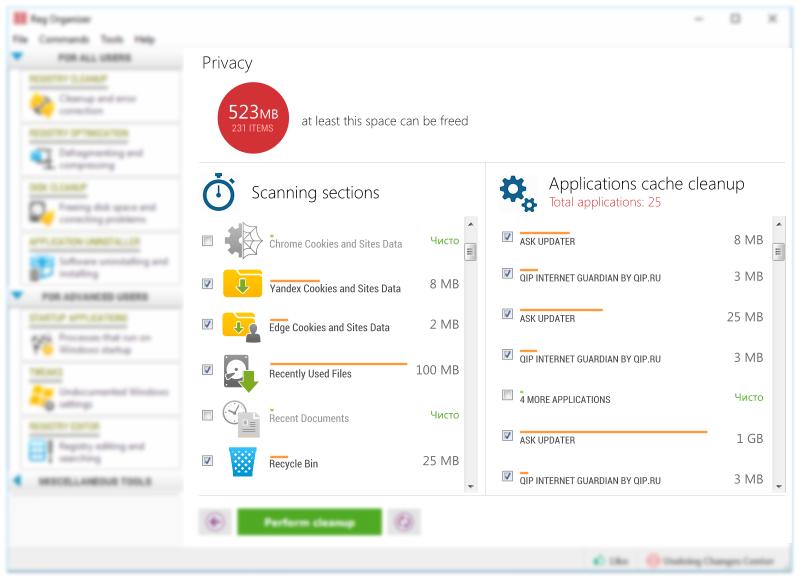Click the Undoing Changes Center icon
This screenshot has width=800, height=580.
[x=653, y=561]
